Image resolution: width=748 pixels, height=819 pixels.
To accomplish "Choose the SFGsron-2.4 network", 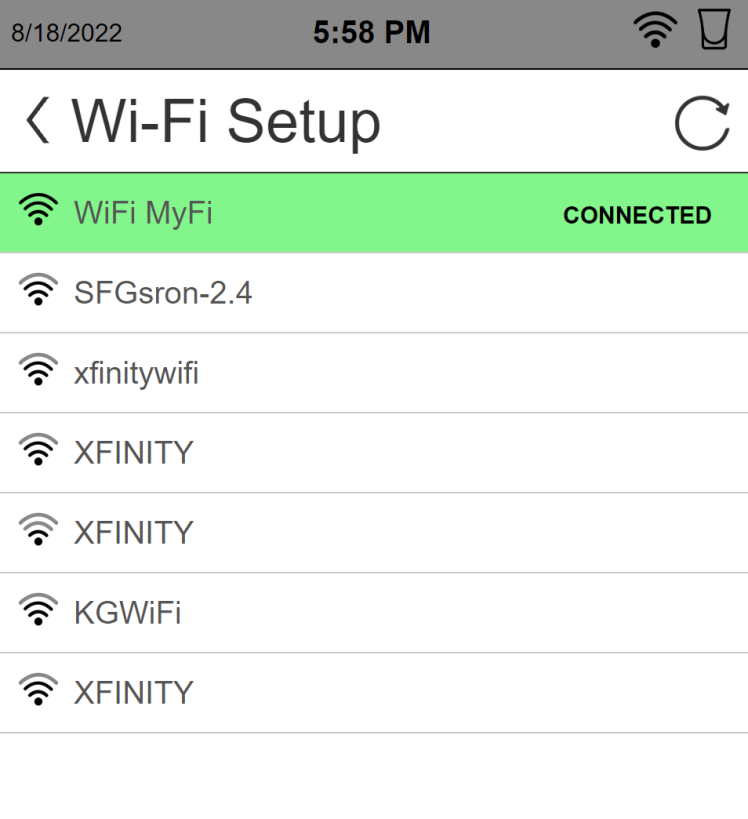I will coord(163,293).
